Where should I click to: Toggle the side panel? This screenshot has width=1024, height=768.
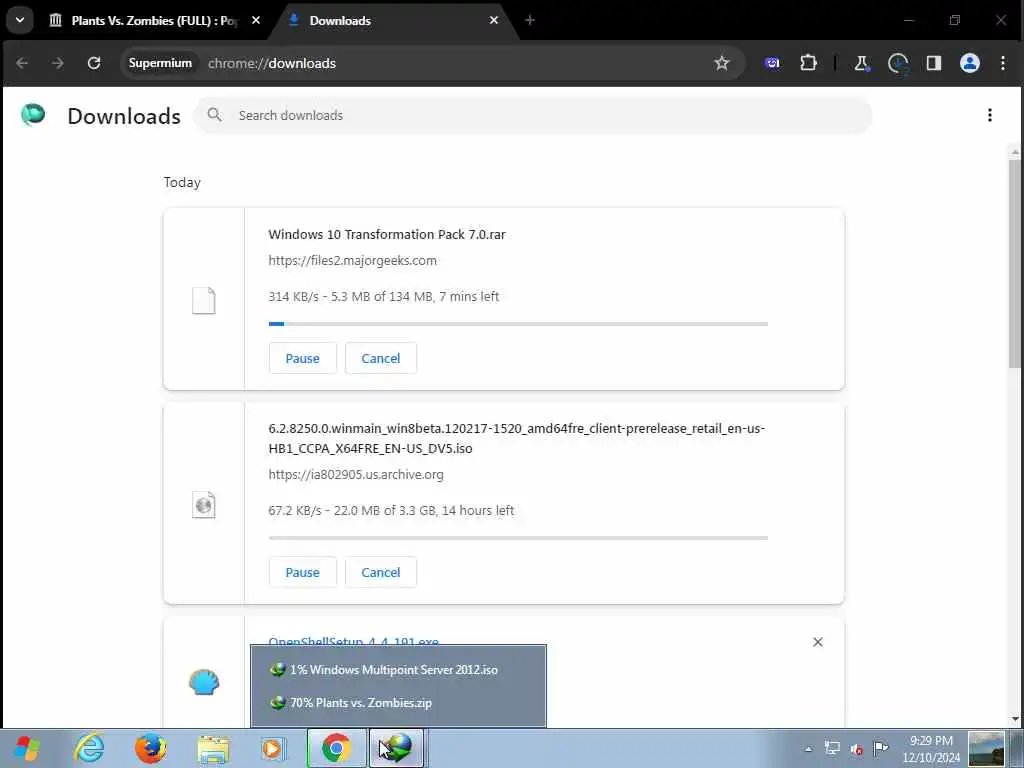[x=934, y=63]
